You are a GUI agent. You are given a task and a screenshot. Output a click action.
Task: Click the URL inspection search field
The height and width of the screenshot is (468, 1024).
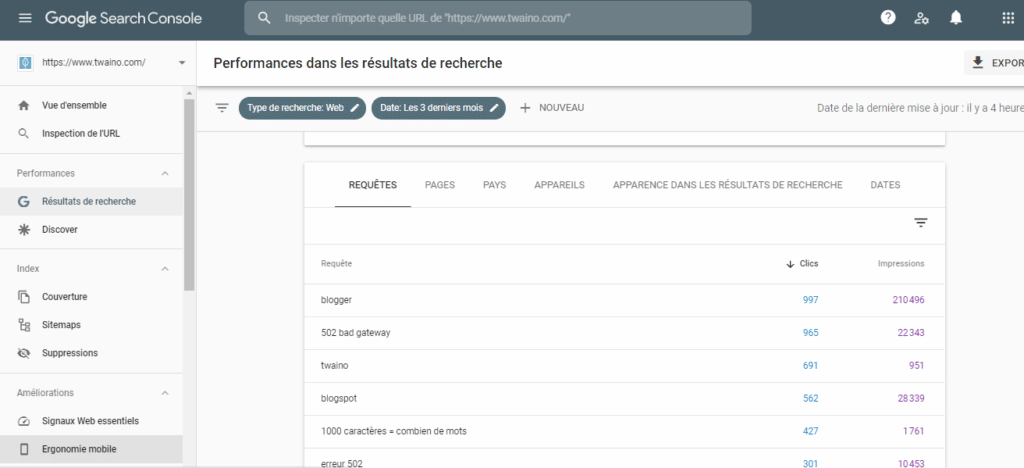point(500,18)
